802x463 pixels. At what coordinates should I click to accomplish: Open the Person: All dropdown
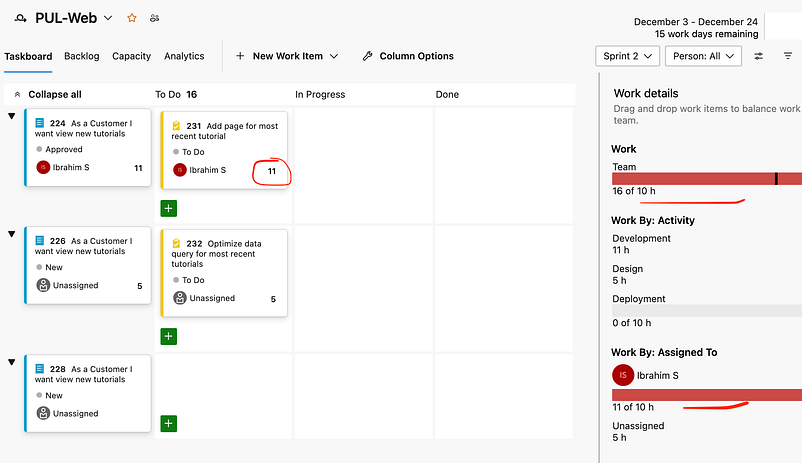703,56
